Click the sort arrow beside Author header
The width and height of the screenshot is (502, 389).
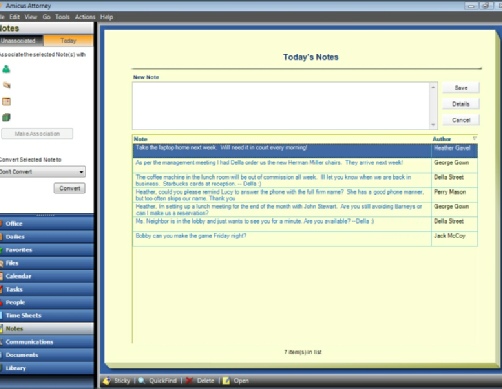(474, 138)
